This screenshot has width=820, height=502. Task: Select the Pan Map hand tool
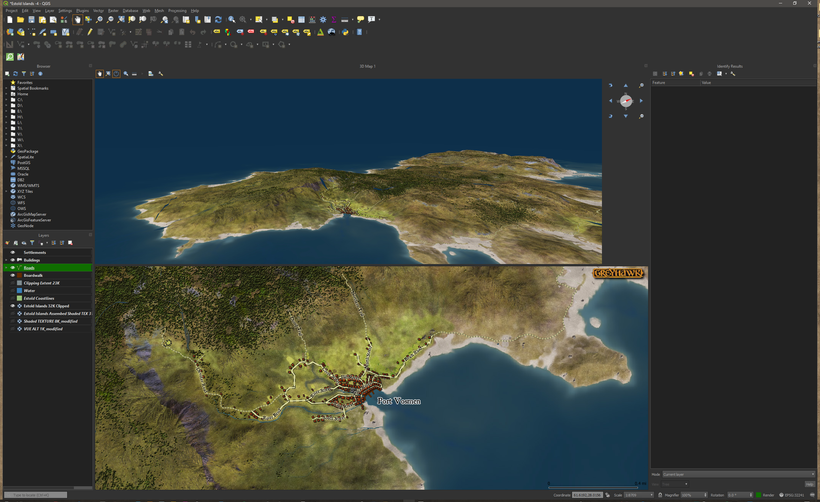click(x=76, y=19)
